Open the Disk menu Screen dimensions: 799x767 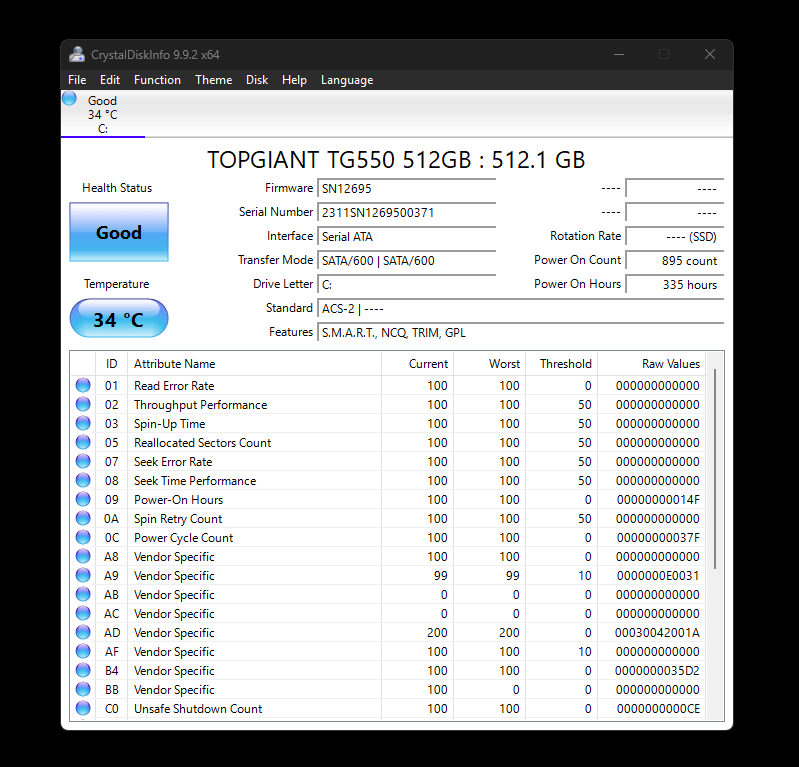click(x=257, y=80)
